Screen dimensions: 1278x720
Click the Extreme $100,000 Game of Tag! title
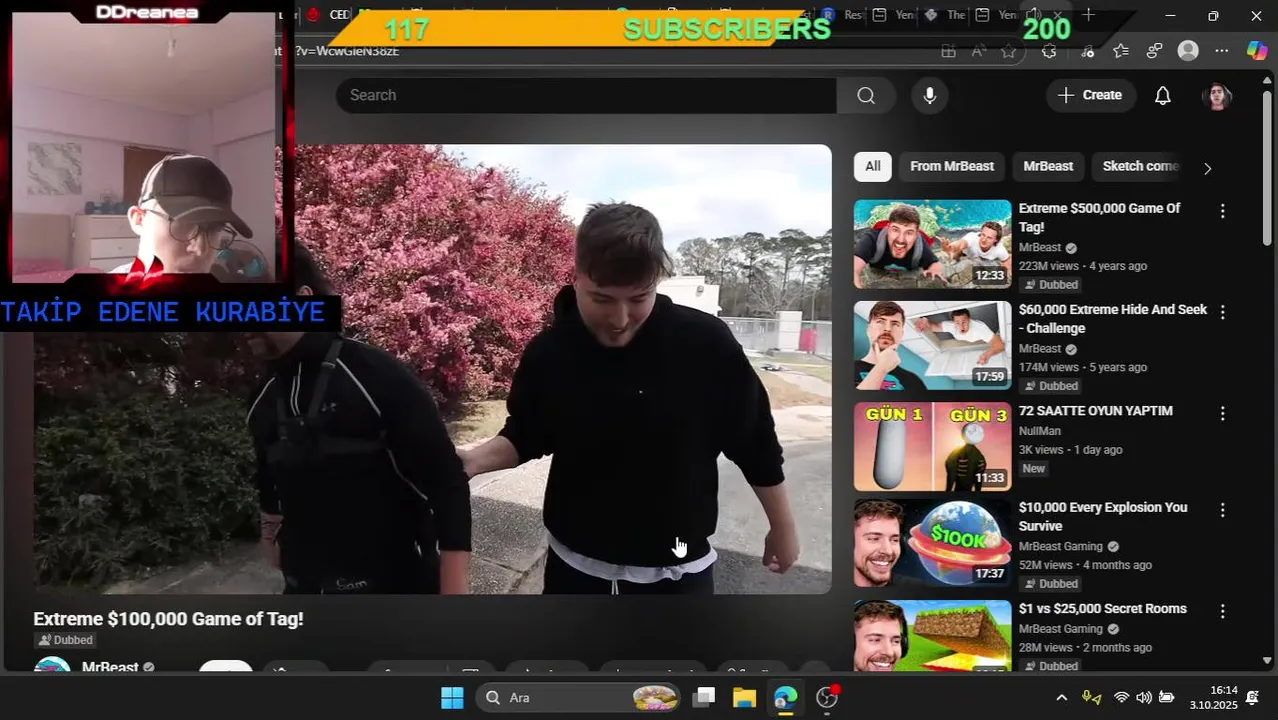tap(168, 619)
